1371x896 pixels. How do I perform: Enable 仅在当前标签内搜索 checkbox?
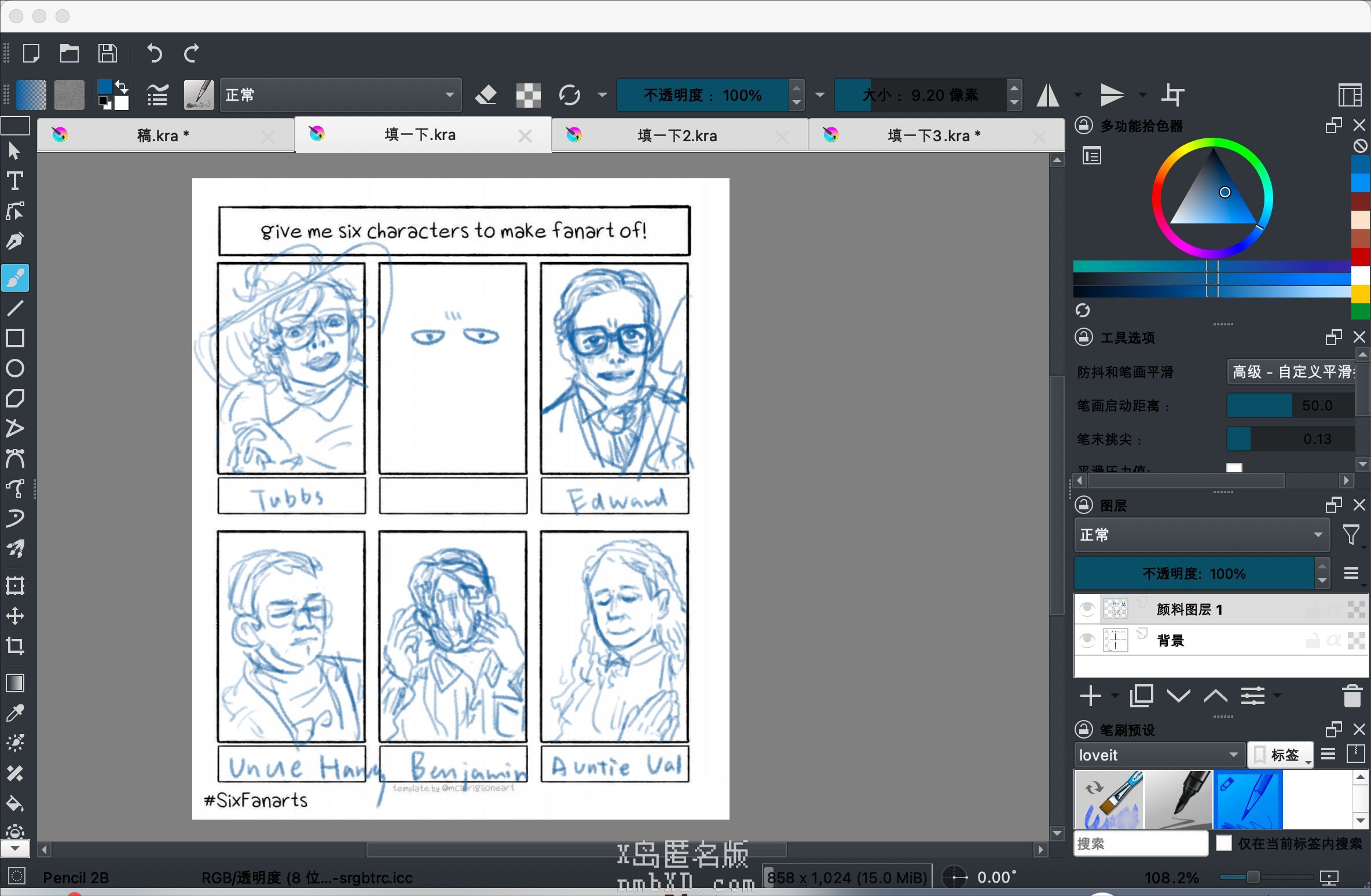click(x=1223, y=843)
